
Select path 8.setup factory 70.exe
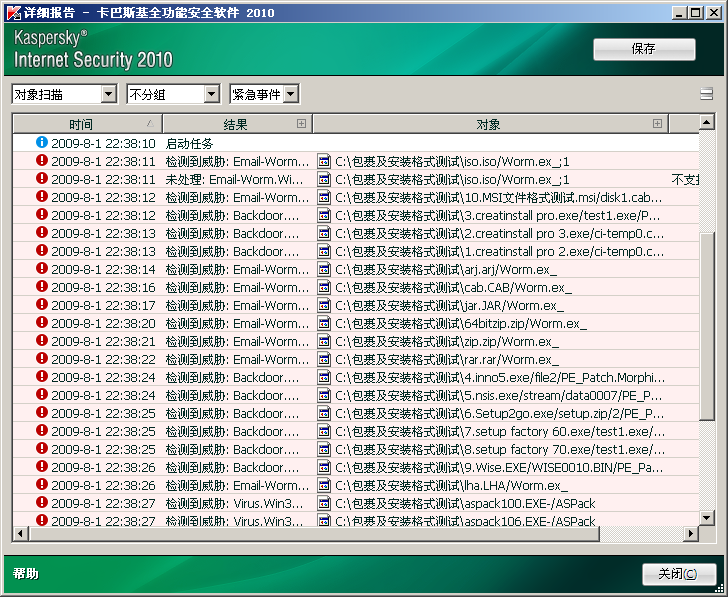[x=500, y=450]
